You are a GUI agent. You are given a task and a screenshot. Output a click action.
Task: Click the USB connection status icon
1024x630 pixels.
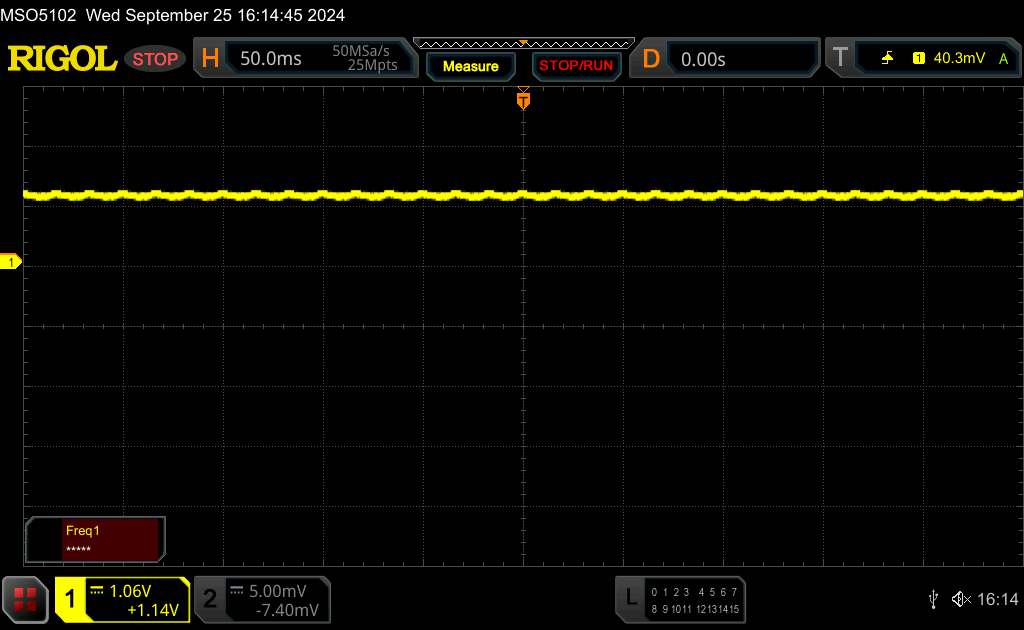933,599
